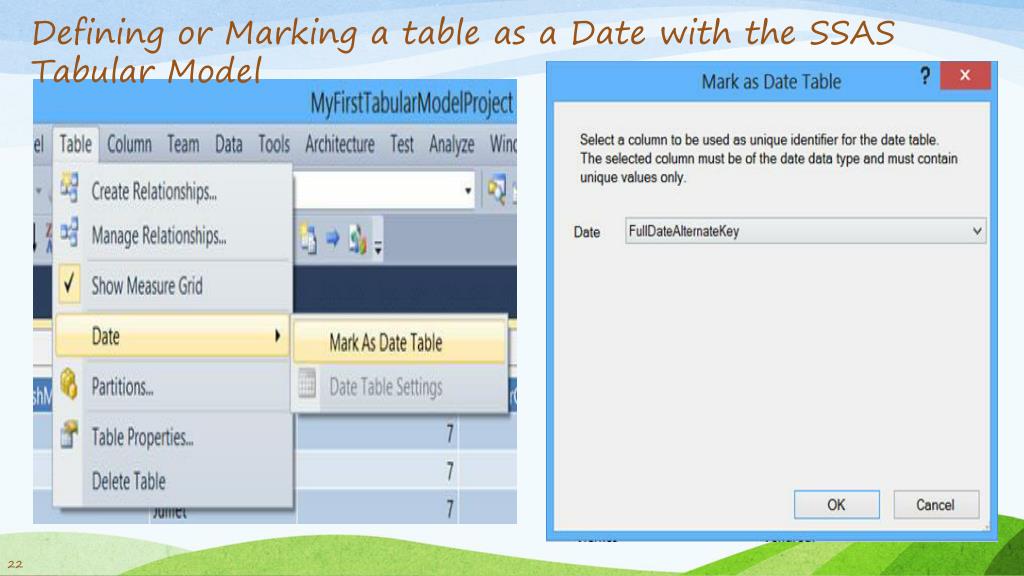The height and width of the screenshot is (576, 1024).
Task: Click the Date label in dialog
Action: [x=586, y=232]
